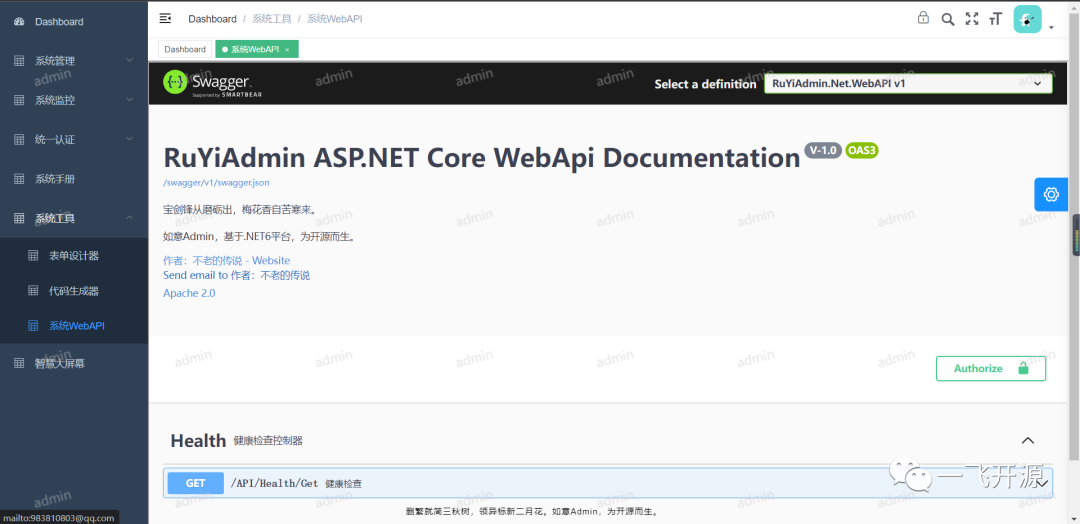Image resolution: width=1080 pixels, height=524 pixels.
Task: Open the Select a definition dropdown
Action: click(x=908, y=83)
